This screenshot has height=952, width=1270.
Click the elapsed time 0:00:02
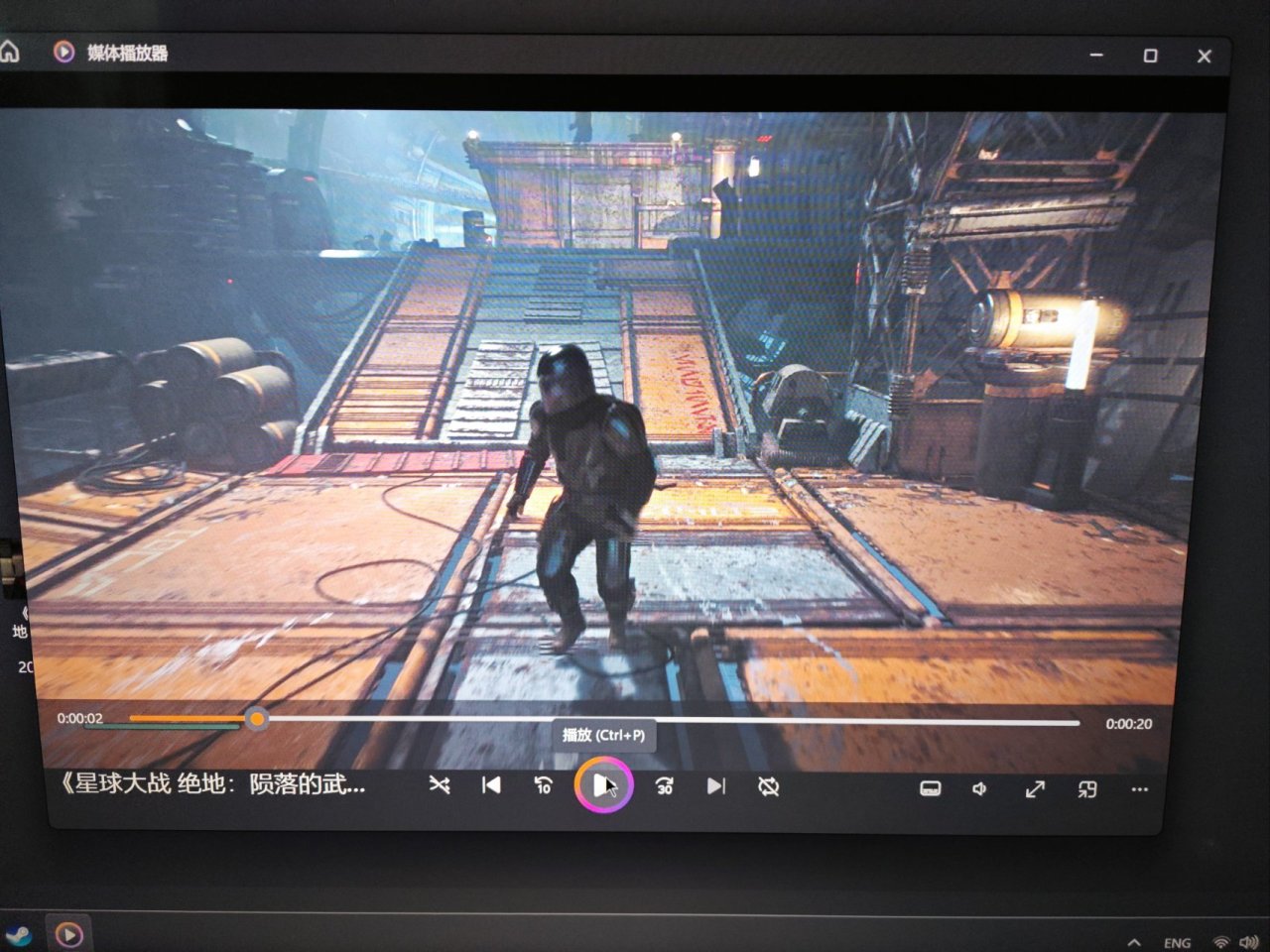[79, 718]
